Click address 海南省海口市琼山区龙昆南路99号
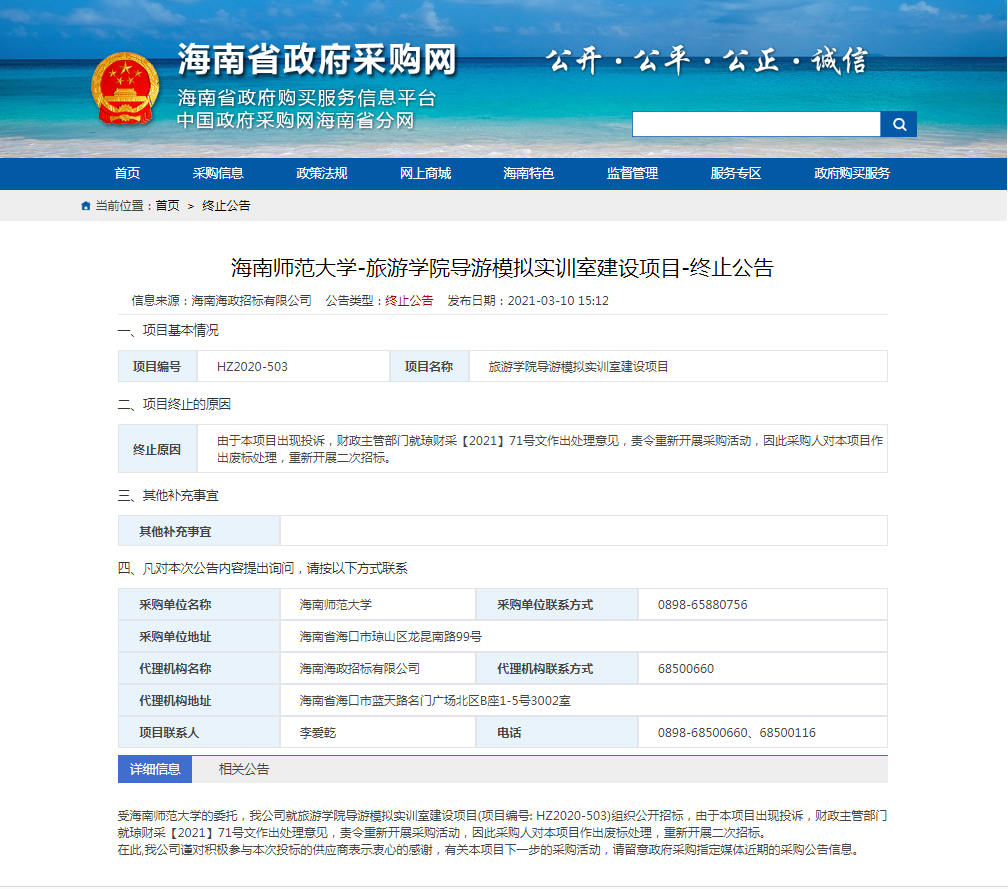Screen dimensions: 1008x889 (390, 637)
